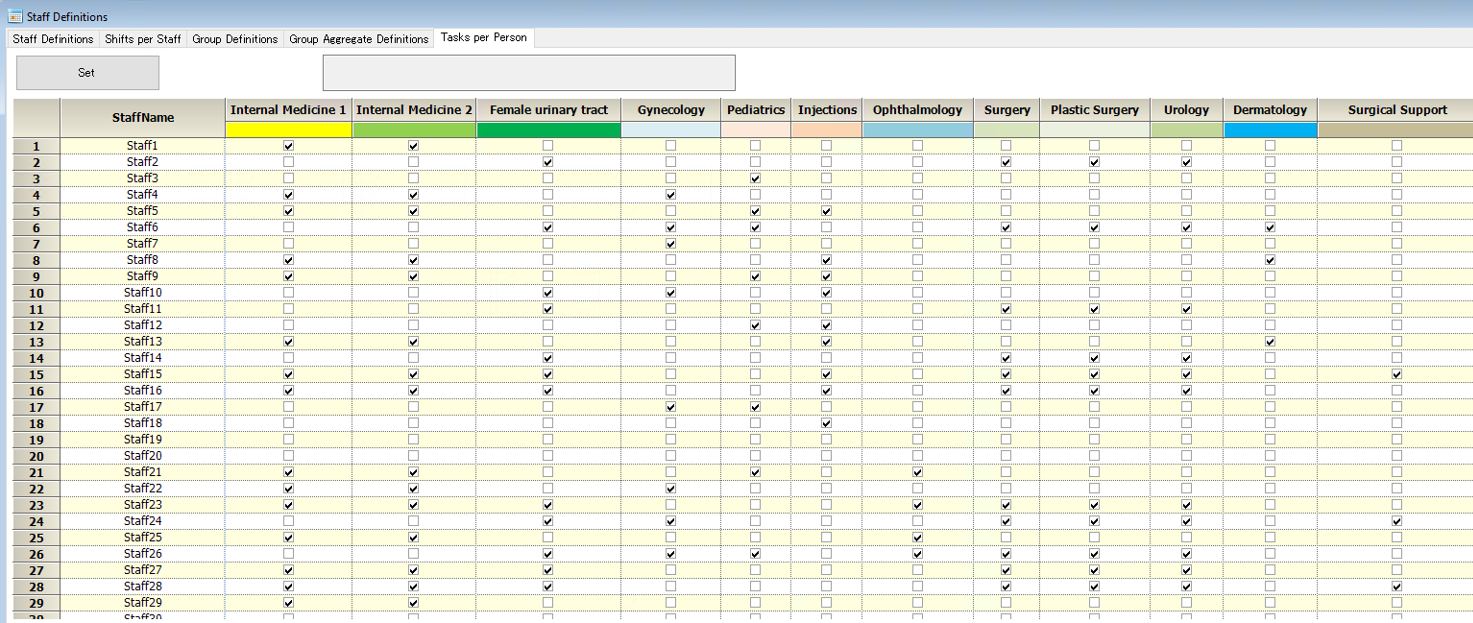Switch to the Shifts per Staff tab
The height and width of the screenshot is (623, 1473).
point(143,39)
